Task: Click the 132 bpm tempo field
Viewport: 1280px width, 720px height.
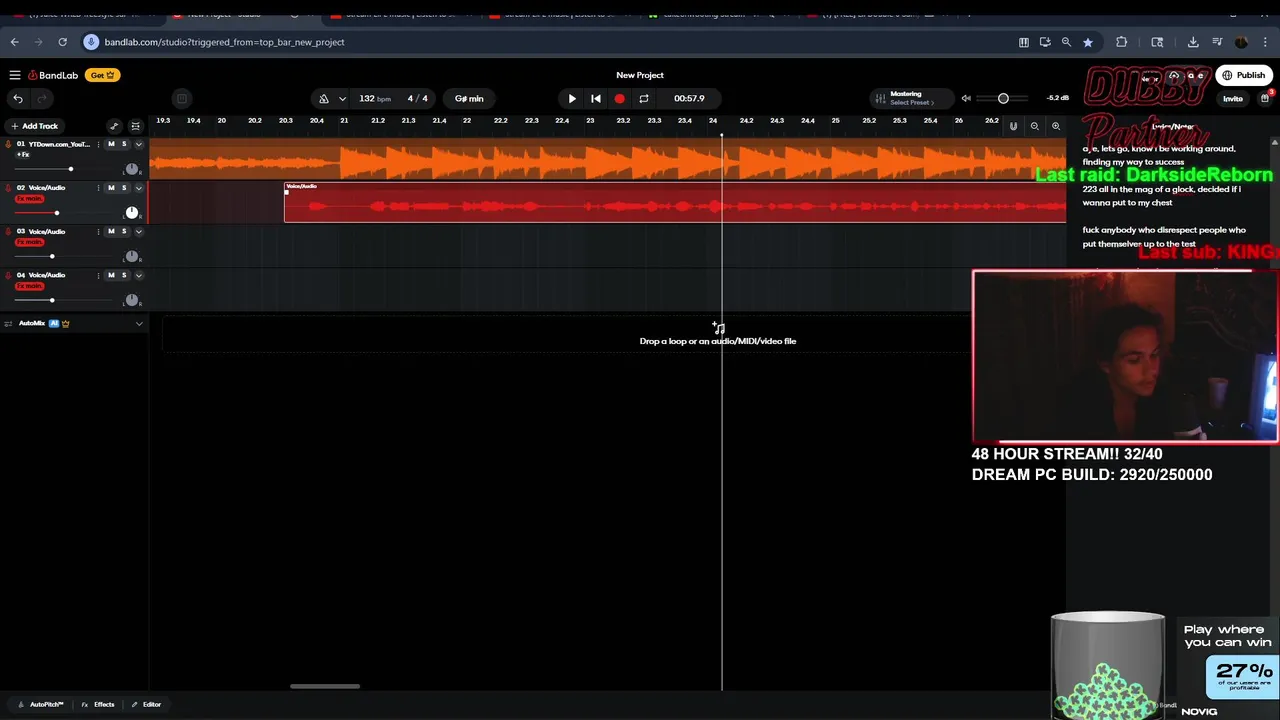Action: pyautogui.click(x=375, y=98)
